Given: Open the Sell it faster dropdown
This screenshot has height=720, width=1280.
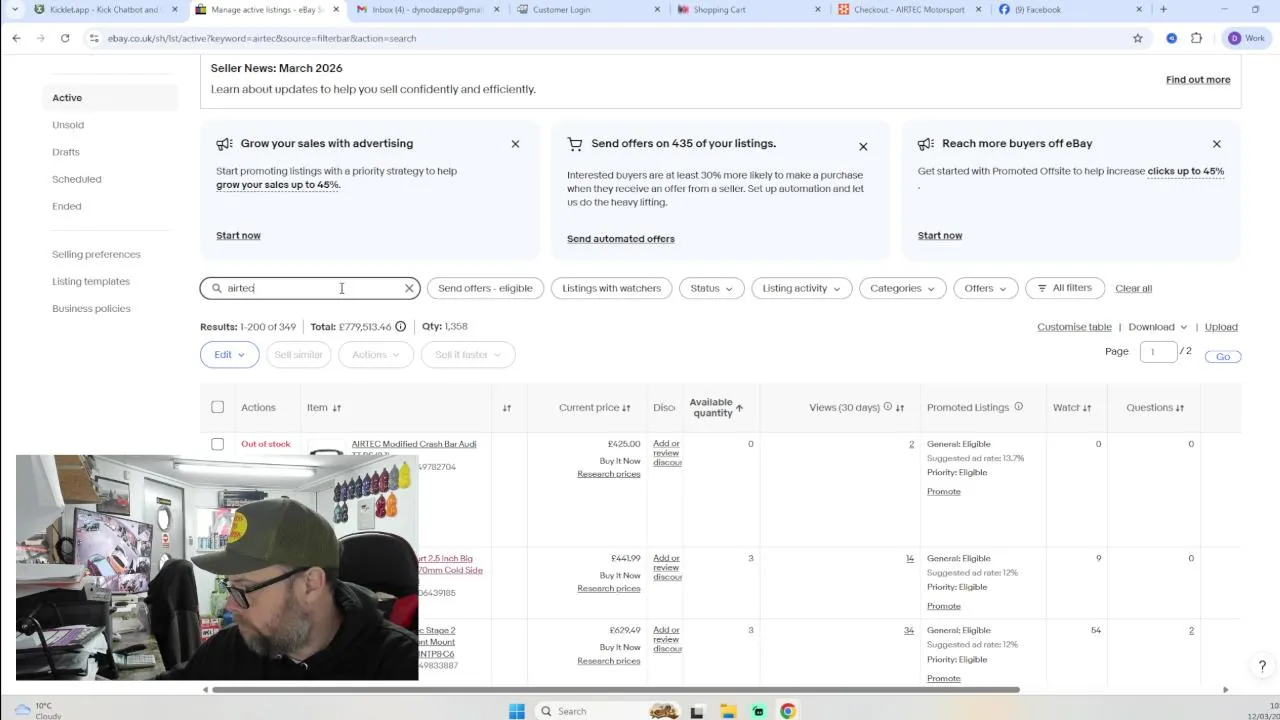Looking at the screenshot, I should click(468, 355).
